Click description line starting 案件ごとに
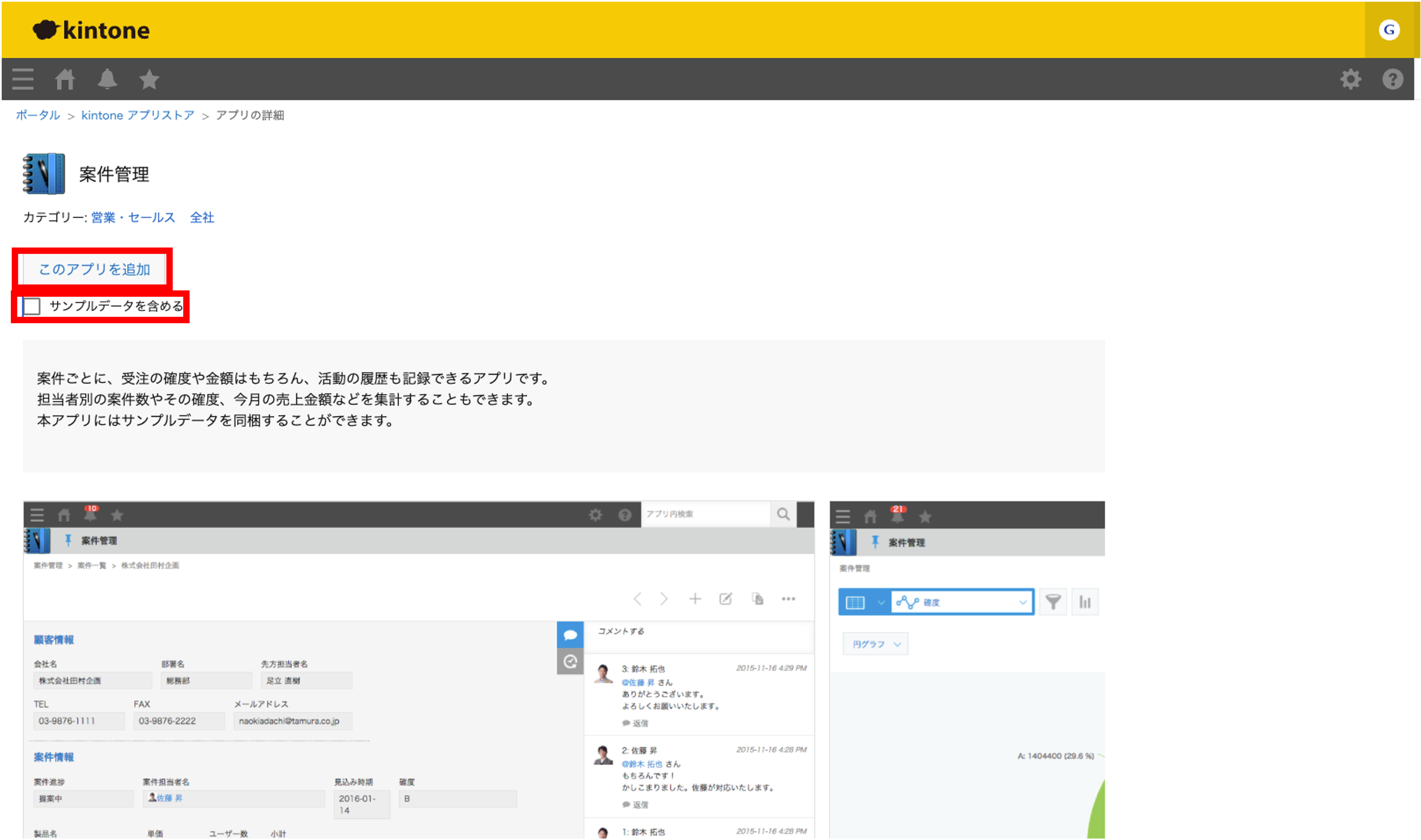Image resolution: width=1421 pixels, height=840 pixels. click(293, 378)
